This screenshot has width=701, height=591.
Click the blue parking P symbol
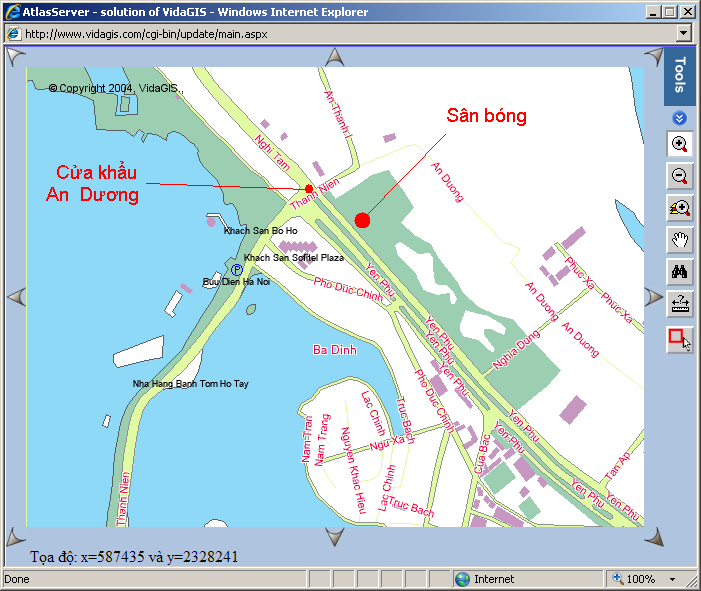[x=237, y=270]
